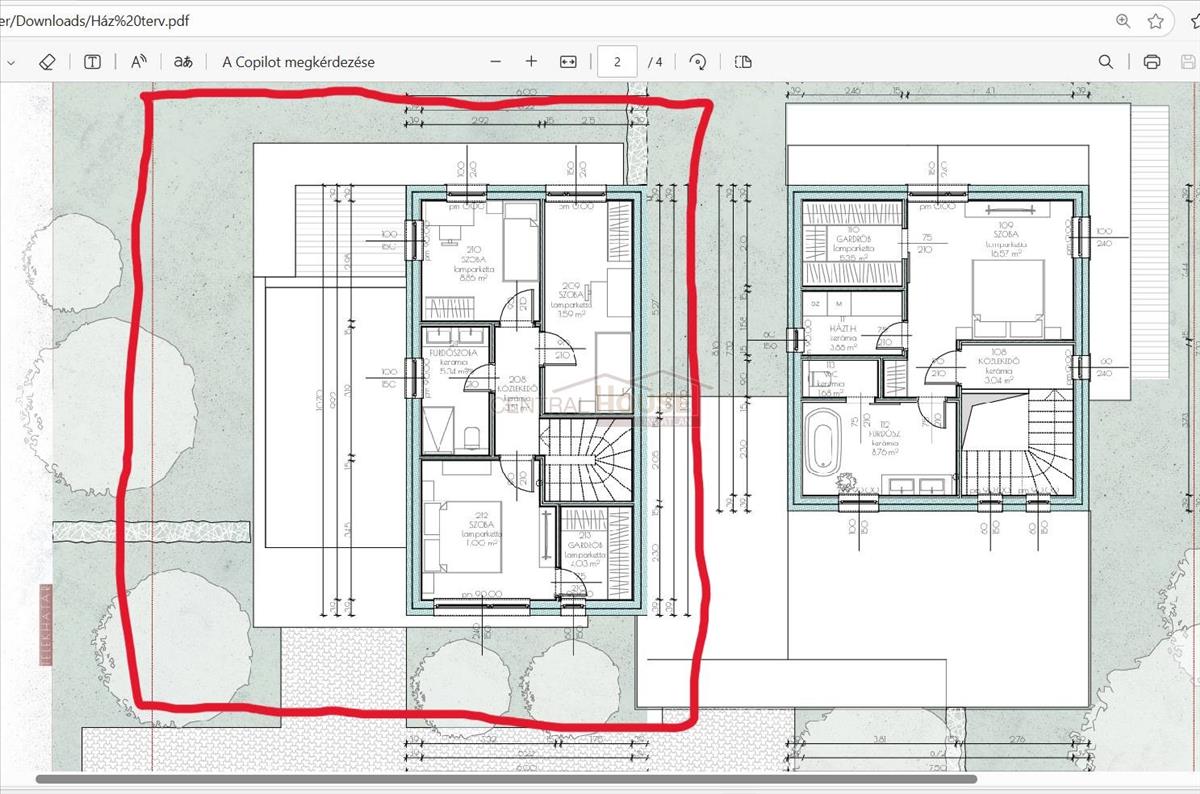Screen dimensions: 1200x794
Task: Open browser zoom options in address bar
Action: (1123, 21)
